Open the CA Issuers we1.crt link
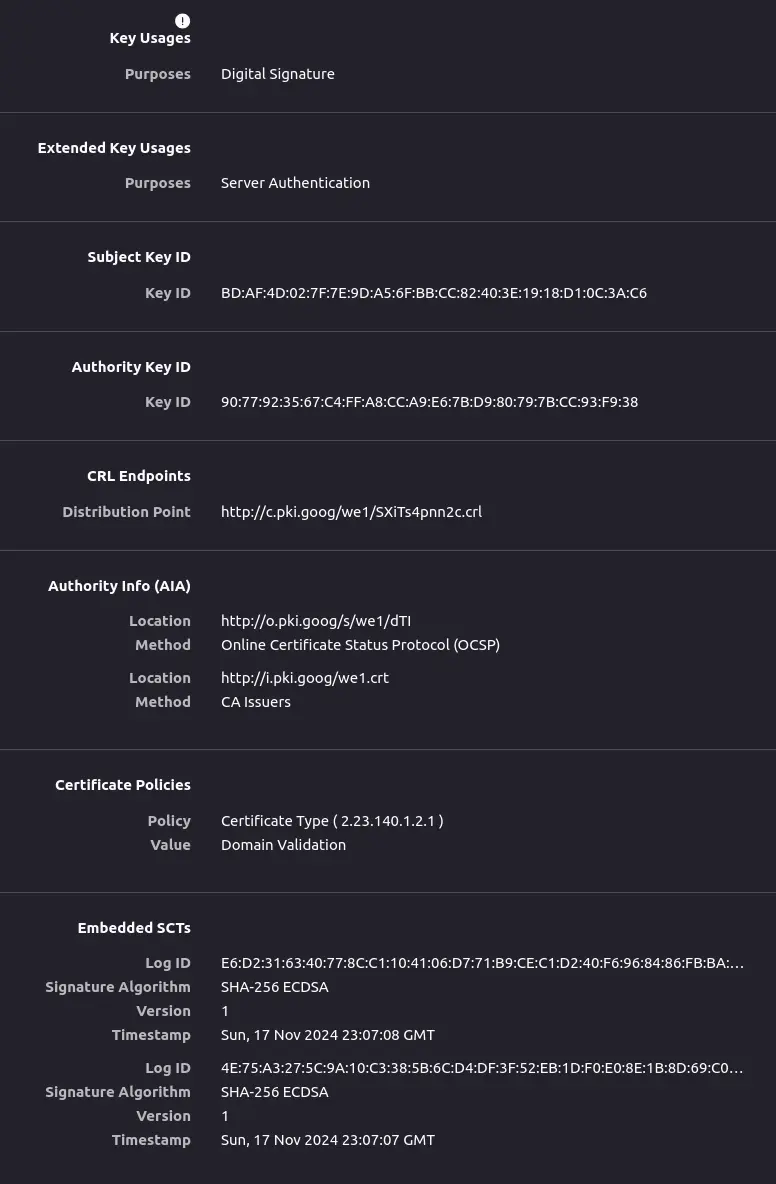Viewport: 776px width, 1184px height. pyautogui.click(x=305, y=678)
